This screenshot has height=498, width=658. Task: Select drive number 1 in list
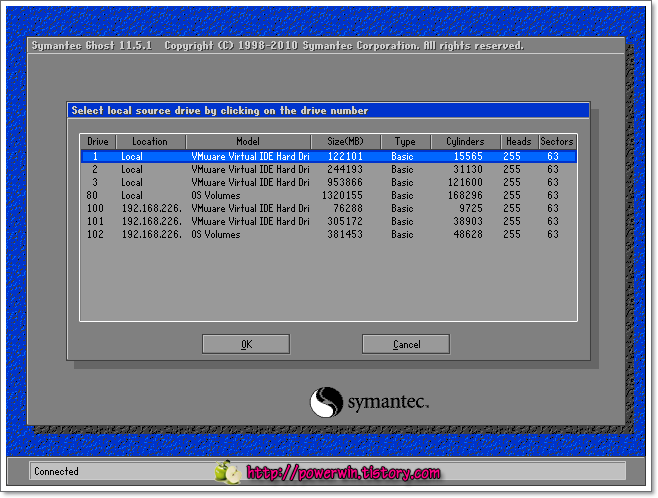point(329,156)
